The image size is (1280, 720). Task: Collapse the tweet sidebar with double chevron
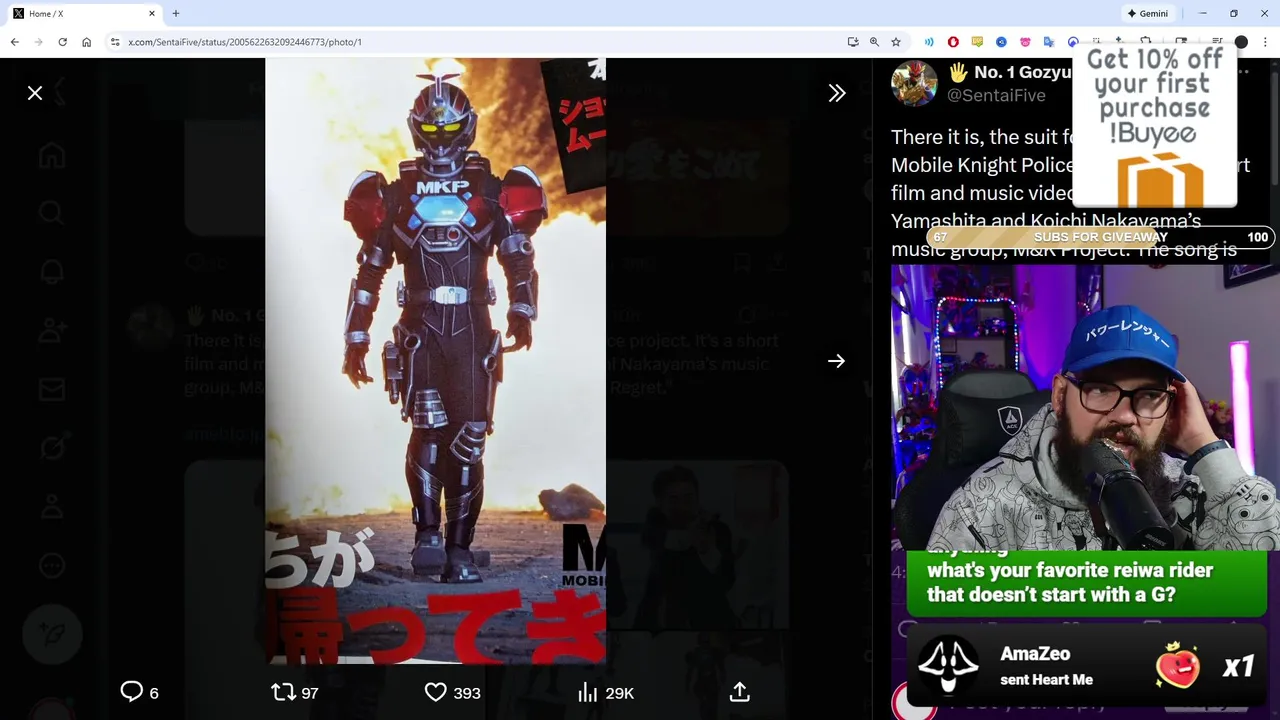pyautogui.click(x=837, y=93)
